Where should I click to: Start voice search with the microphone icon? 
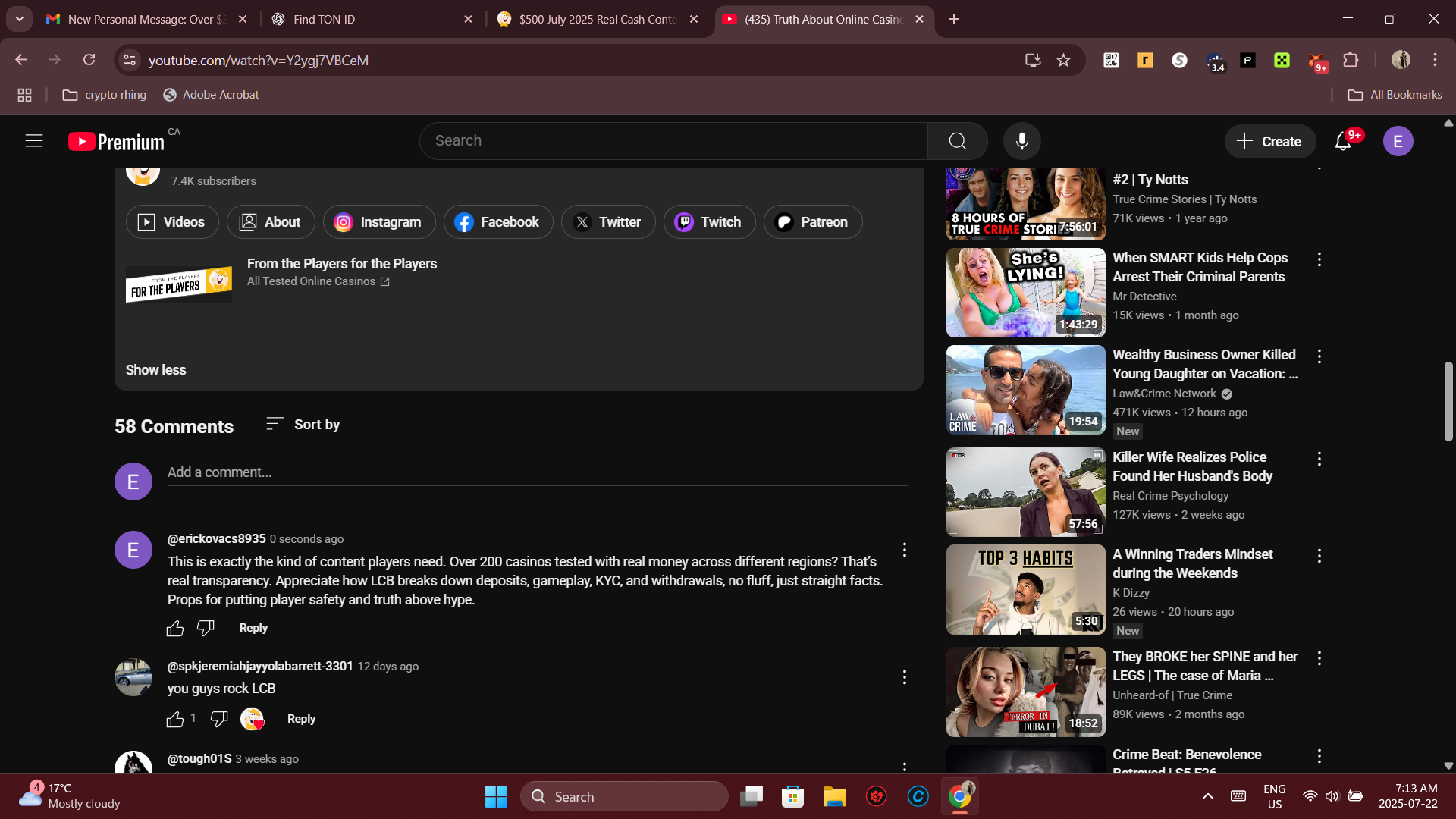point(1021,141)
